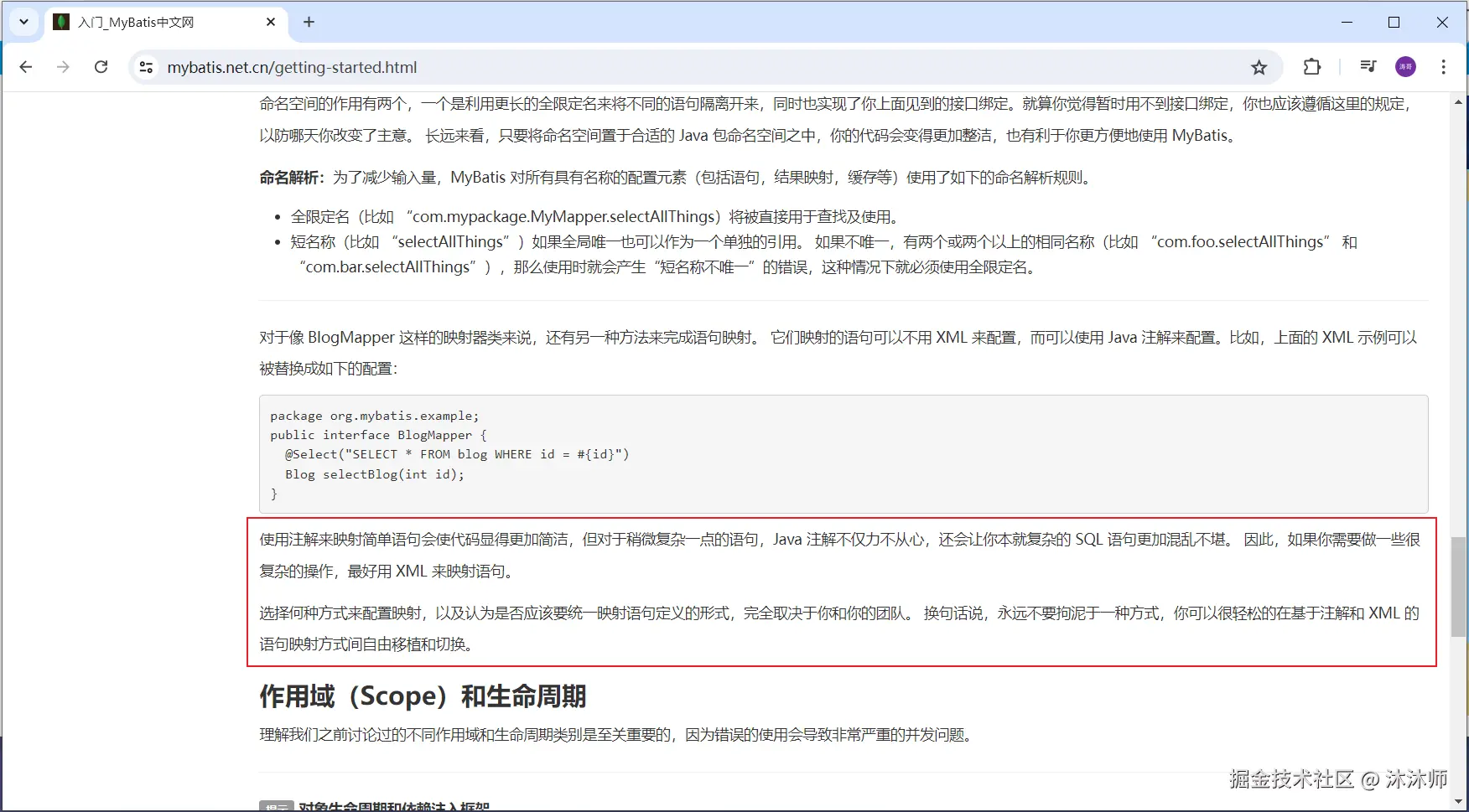Click the code line 'package org.mybatis.example;'
The height and width of the screenshot is (812, 1469).
coord(375,416)
